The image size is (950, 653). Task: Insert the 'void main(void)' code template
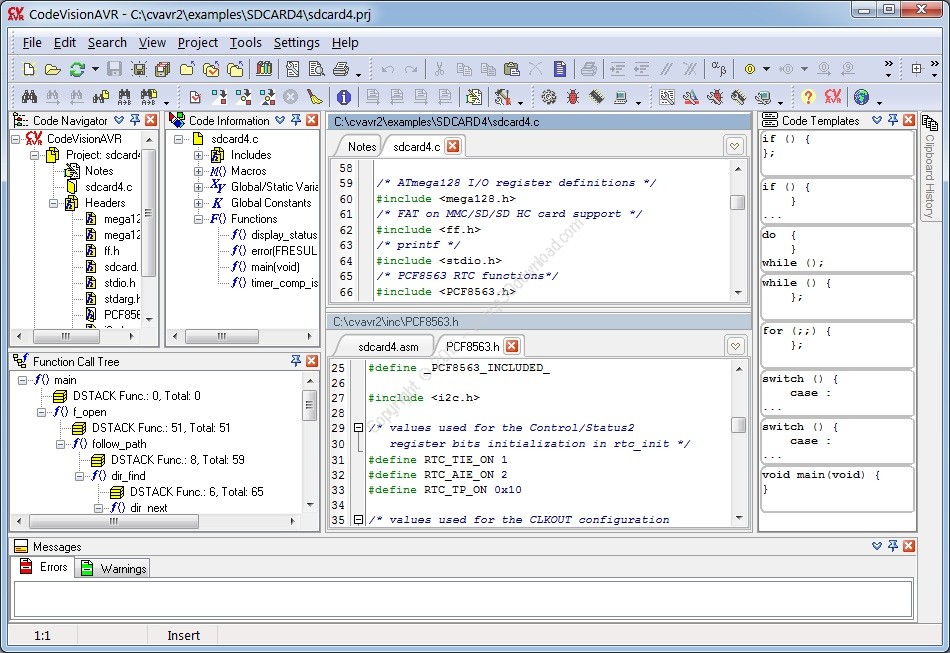[837, 488]
